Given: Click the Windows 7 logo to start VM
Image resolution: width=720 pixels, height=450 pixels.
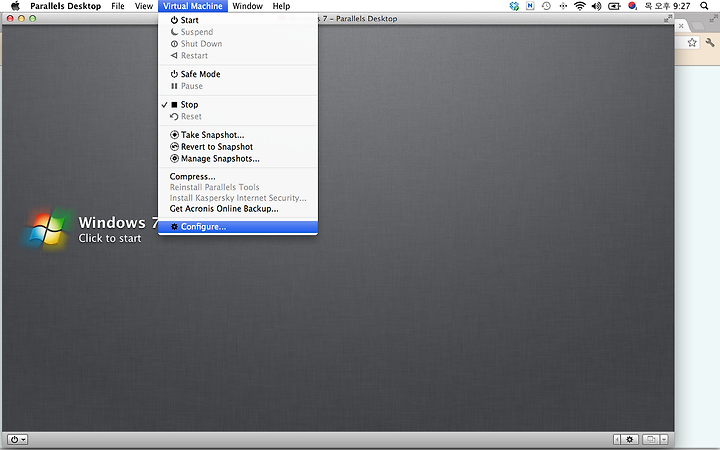Looking at the screenshot, I should tap(46, 228).
